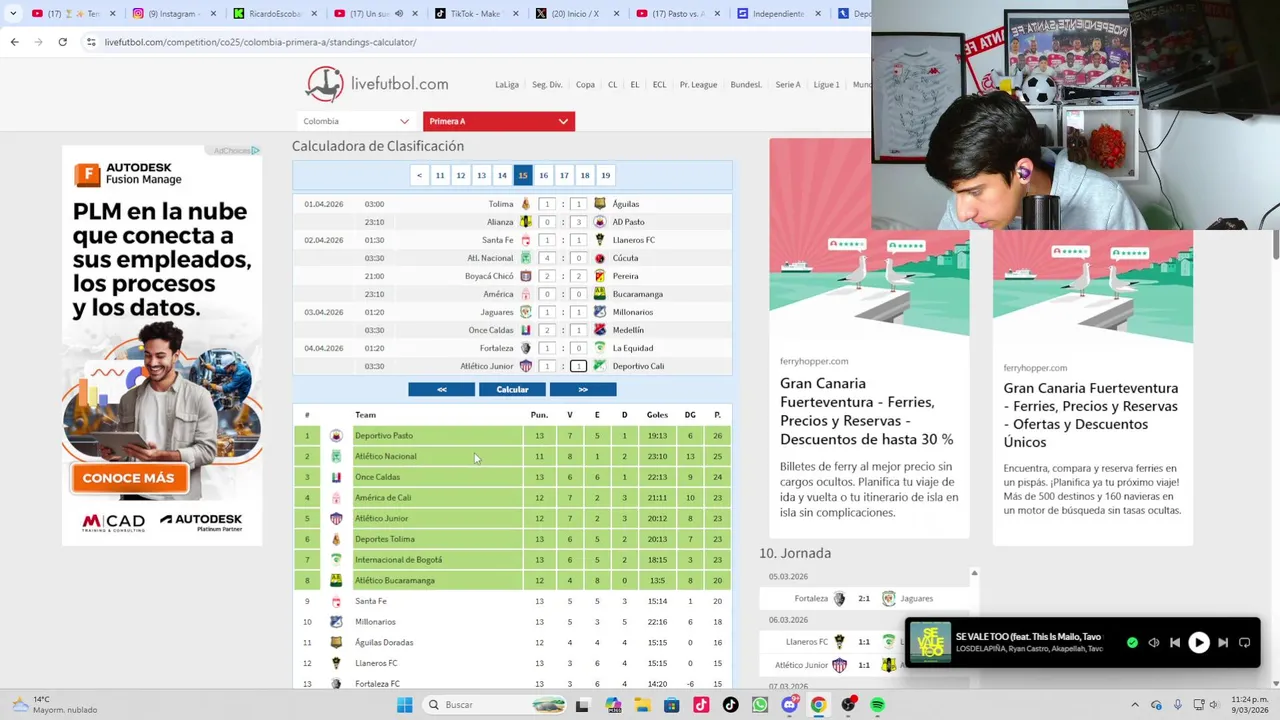
Task: Play the song in media widget
Action: click(x=1198, y=643)
